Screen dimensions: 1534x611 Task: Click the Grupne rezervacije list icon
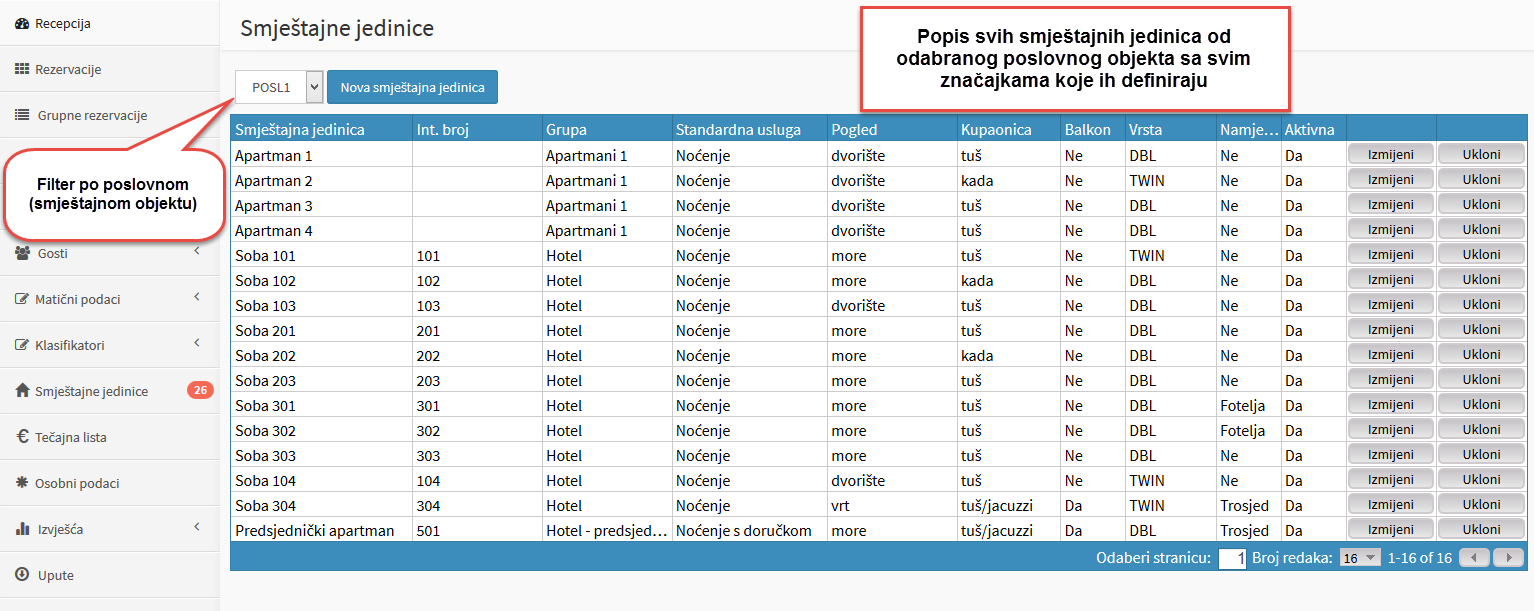point(22,115)
